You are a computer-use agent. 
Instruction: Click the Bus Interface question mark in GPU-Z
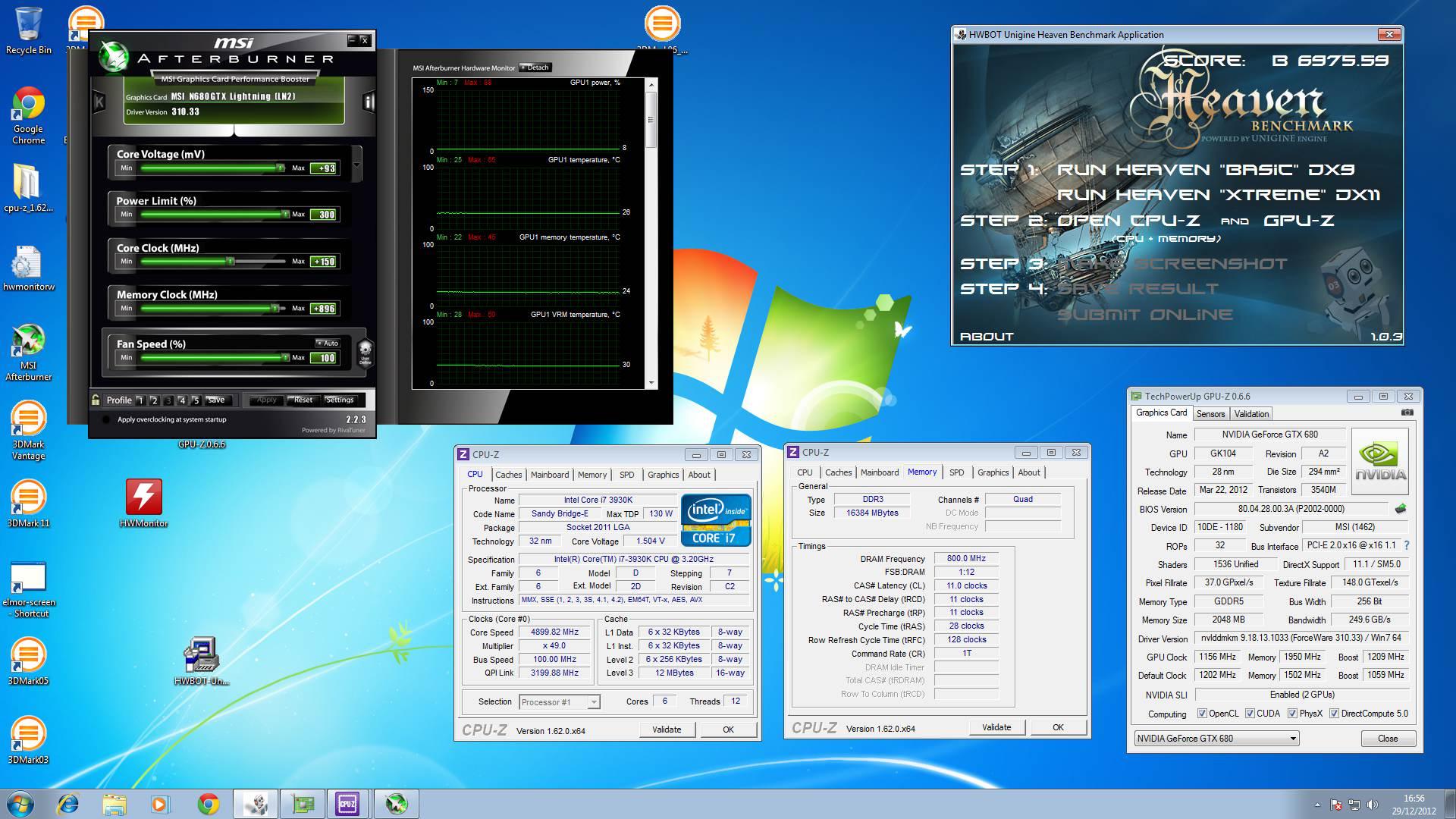click(x=1407, y=545)
